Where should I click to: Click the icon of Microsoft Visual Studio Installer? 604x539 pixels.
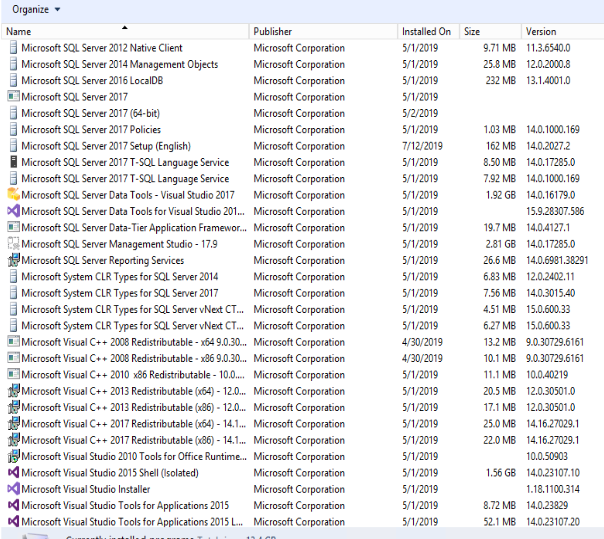13,489
